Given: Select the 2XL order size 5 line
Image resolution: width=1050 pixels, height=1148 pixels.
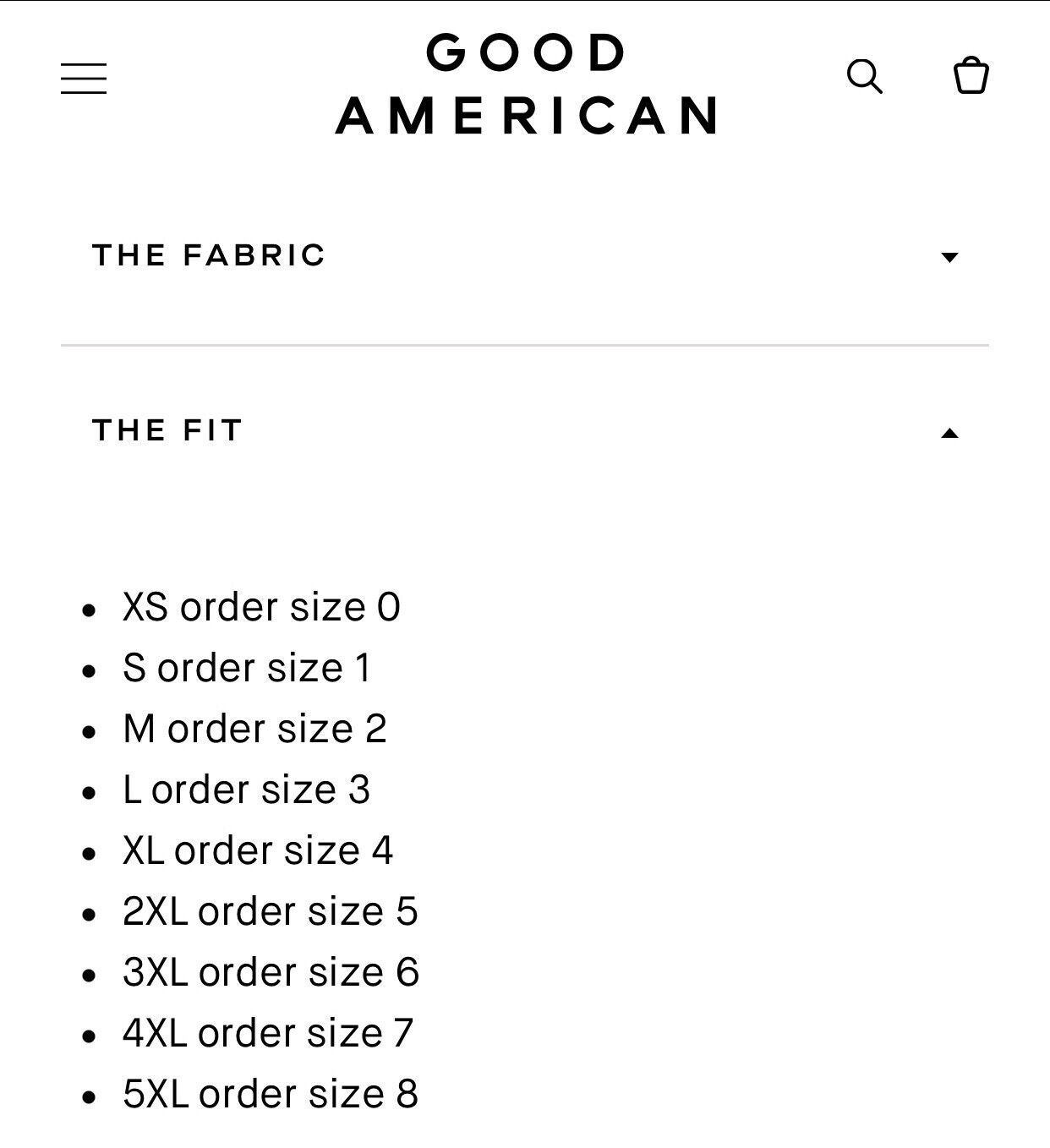Looking at the screenshot, I should coord(271,911).
